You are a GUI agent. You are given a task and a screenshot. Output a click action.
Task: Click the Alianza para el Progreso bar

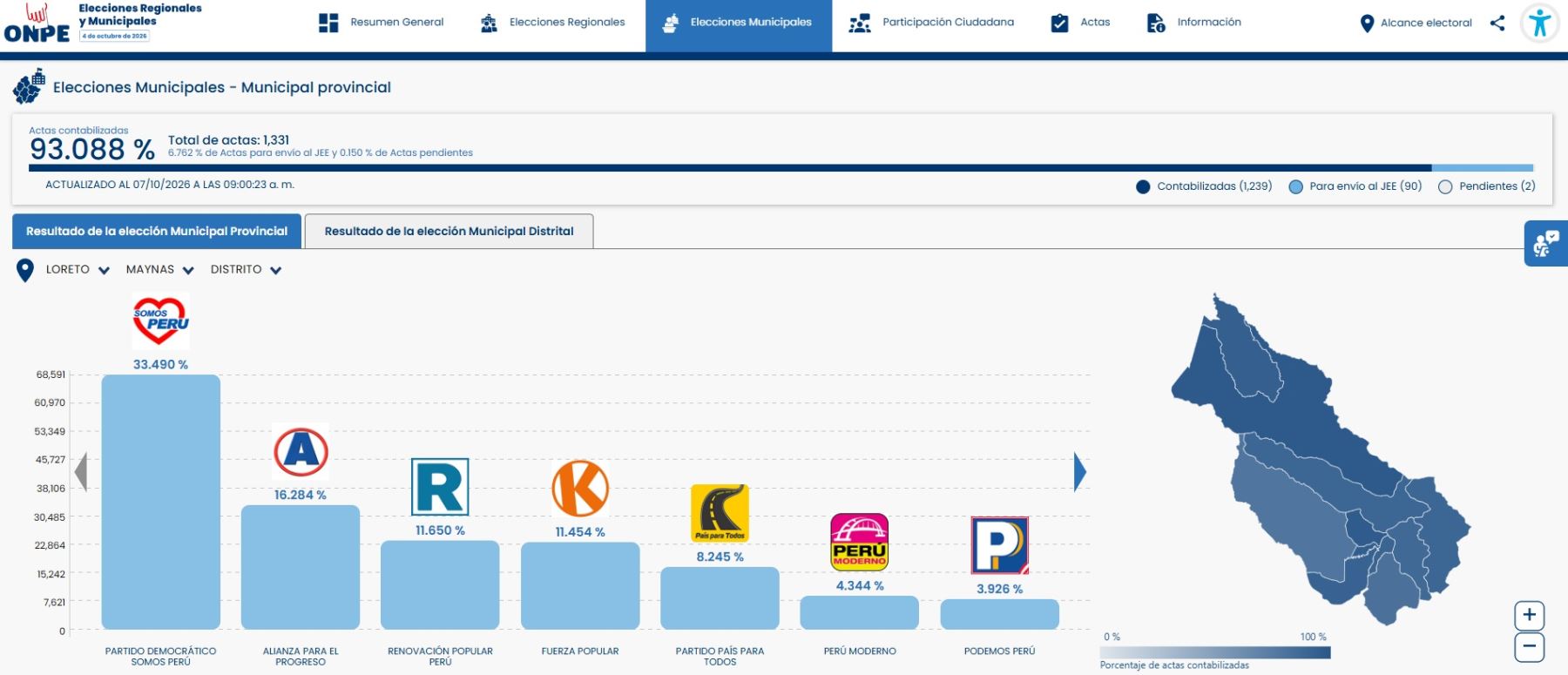click(x=301, y=567)
